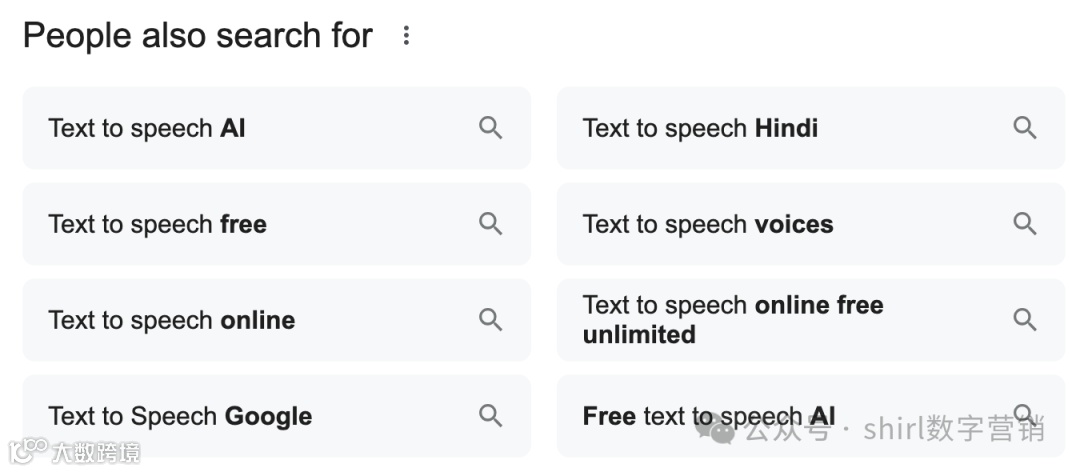This screenshot has width=1080, height=472.
Task: Click search icon beside Text to speech voices
Action: (x=1024, y=224)
